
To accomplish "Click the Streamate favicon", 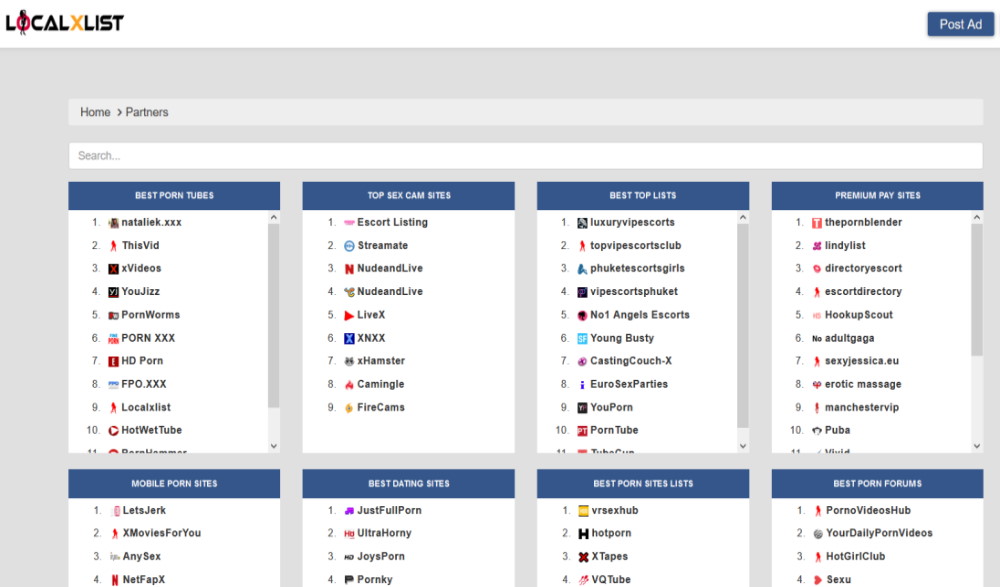I will click(x=349, y=246).
